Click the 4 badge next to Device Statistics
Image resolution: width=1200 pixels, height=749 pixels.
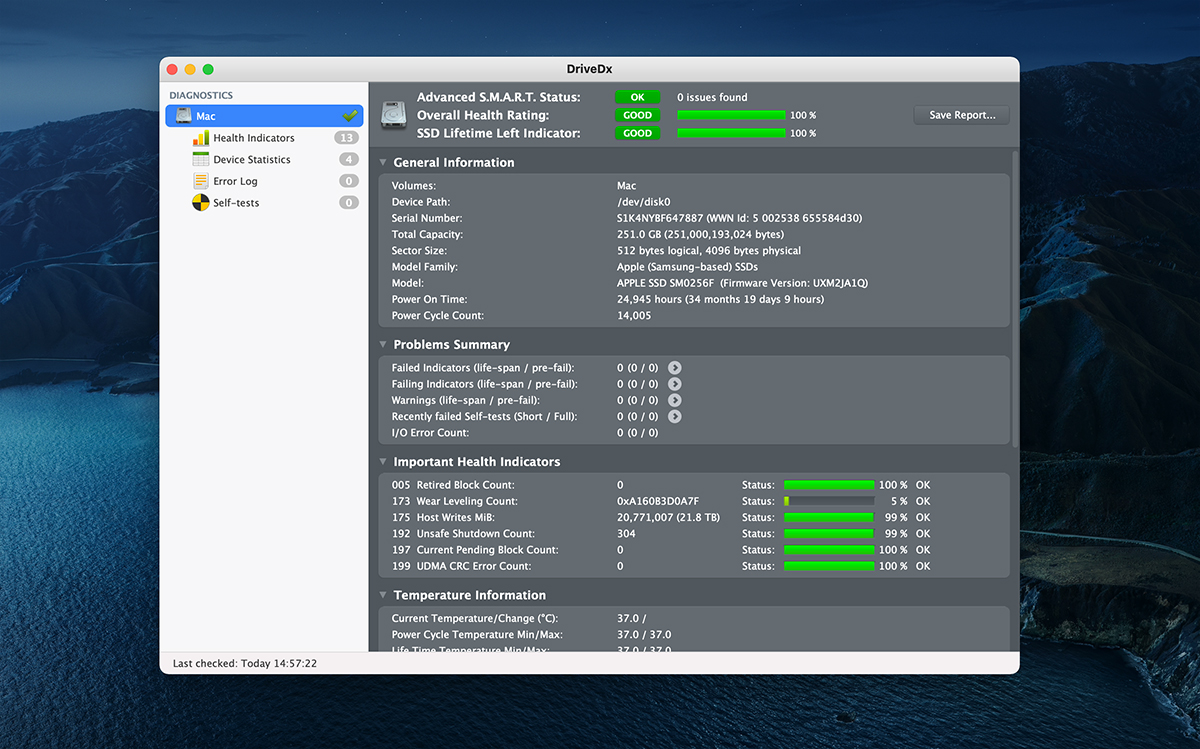[348, 160]
